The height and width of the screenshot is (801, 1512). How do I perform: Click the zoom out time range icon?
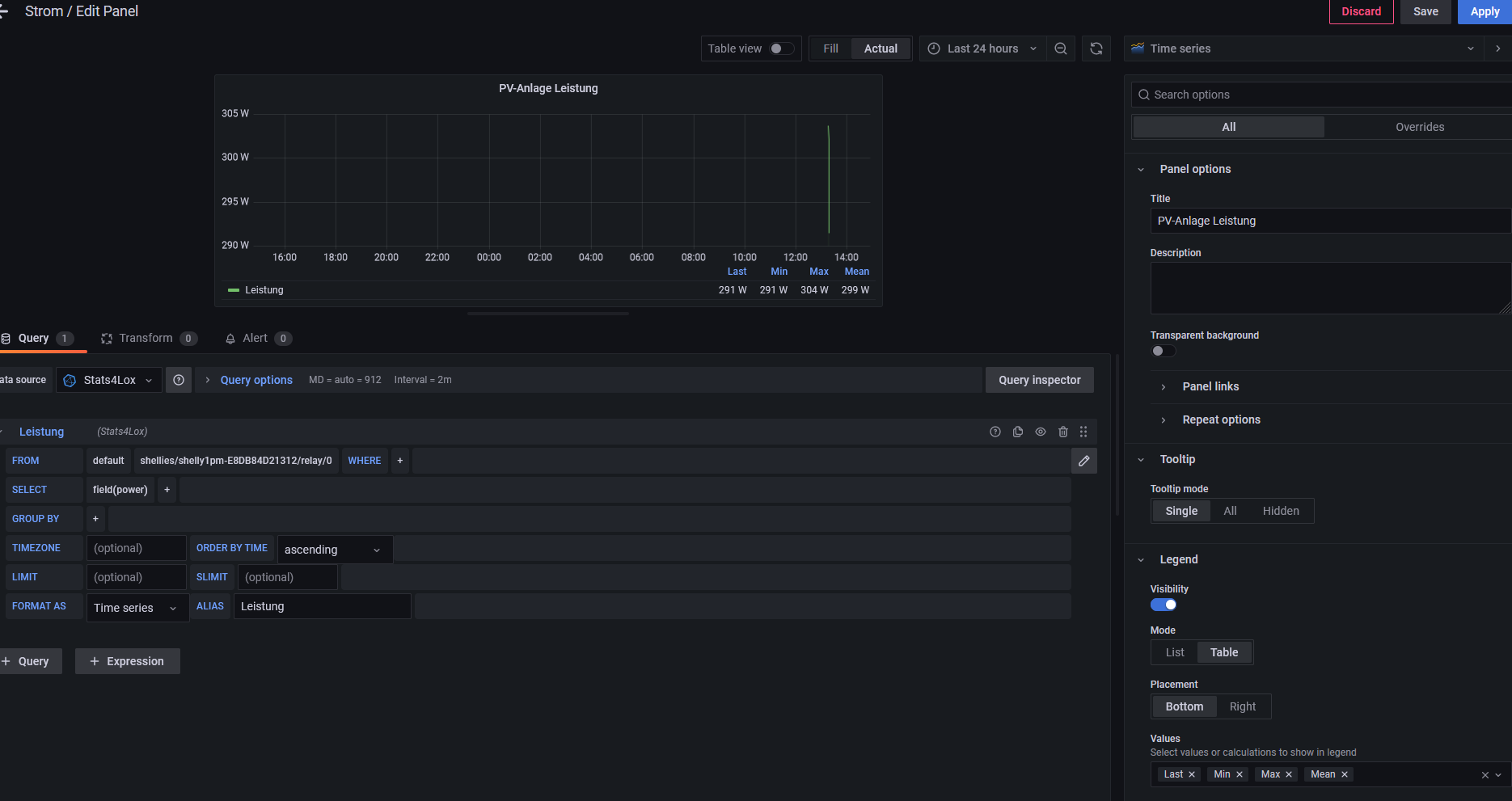[x=1061, y=48]
